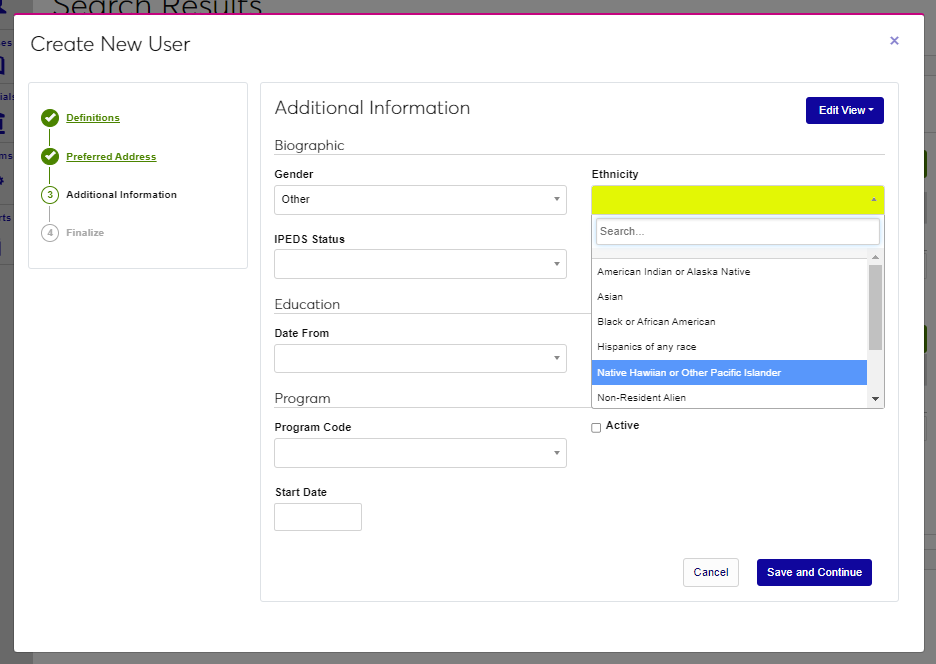Click the step 3 circle icon

click(50, 195)
